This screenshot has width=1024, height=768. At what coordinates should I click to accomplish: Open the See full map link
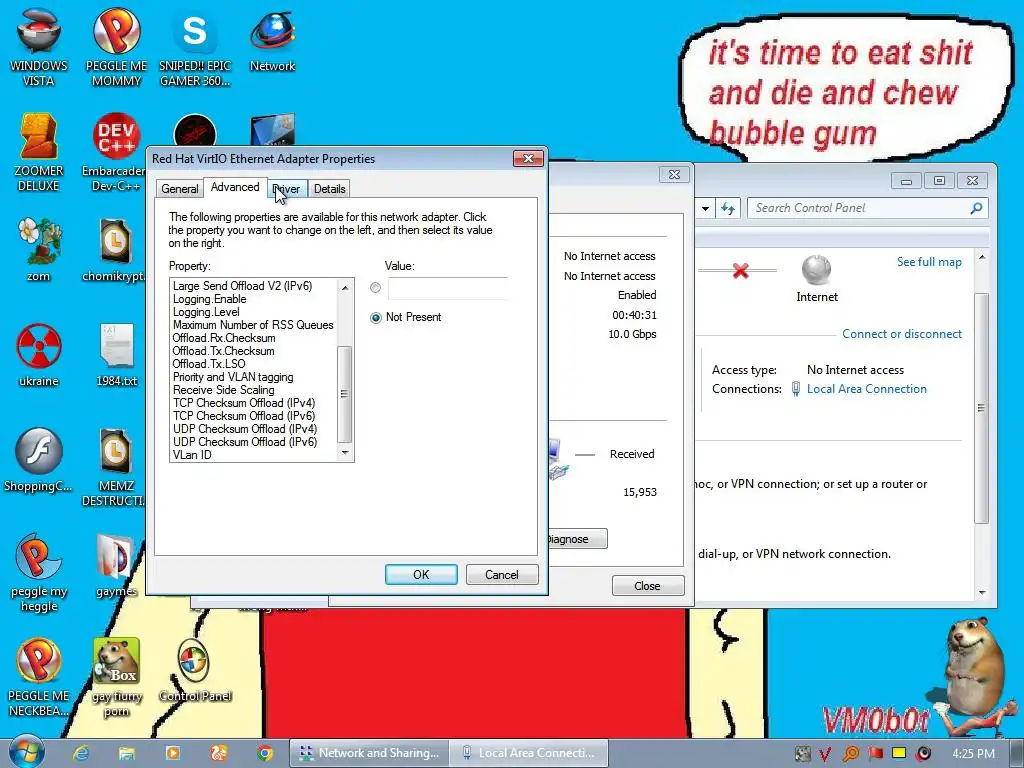point(929,262)
